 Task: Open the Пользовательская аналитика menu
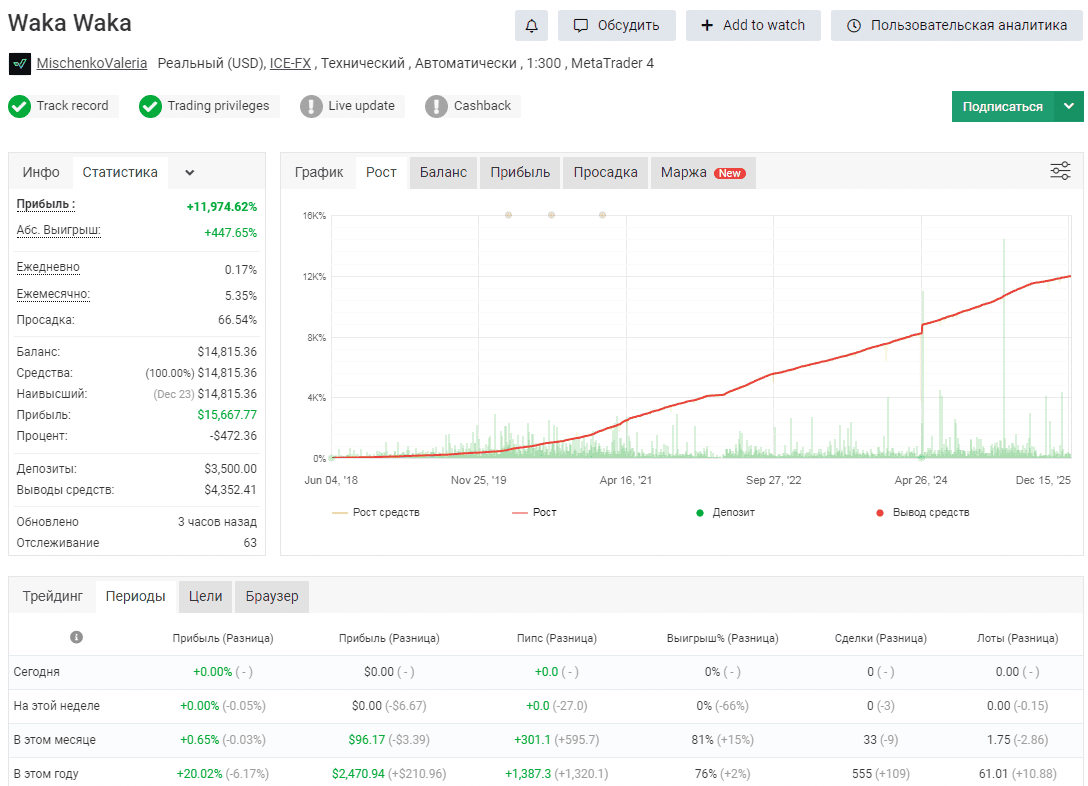pyautogui.click(x=957, y=26)
